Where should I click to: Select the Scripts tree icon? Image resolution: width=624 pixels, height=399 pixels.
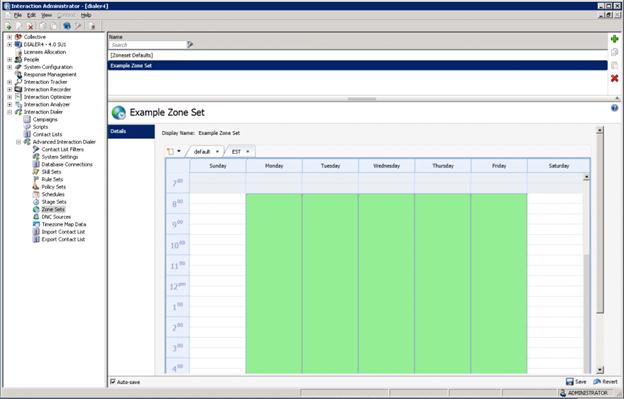(27, 127)
